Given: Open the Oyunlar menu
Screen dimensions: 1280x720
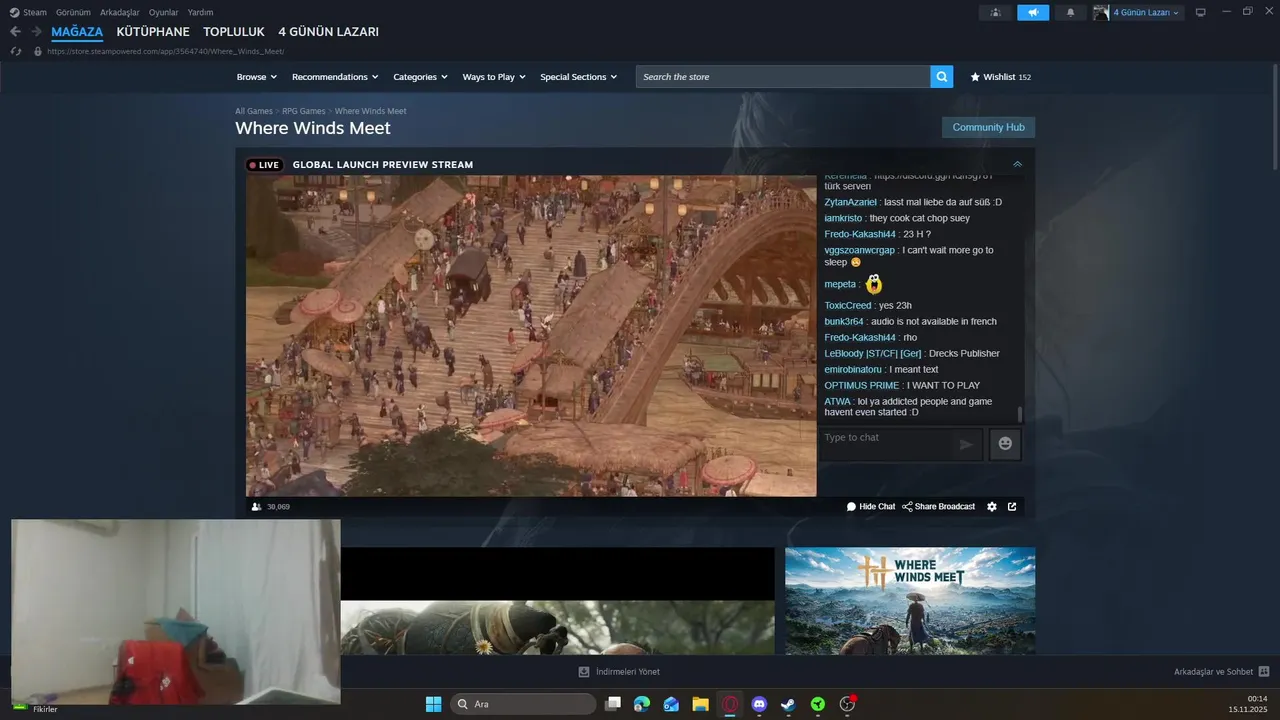Looking at the screenshot, I should click(164, 12).
